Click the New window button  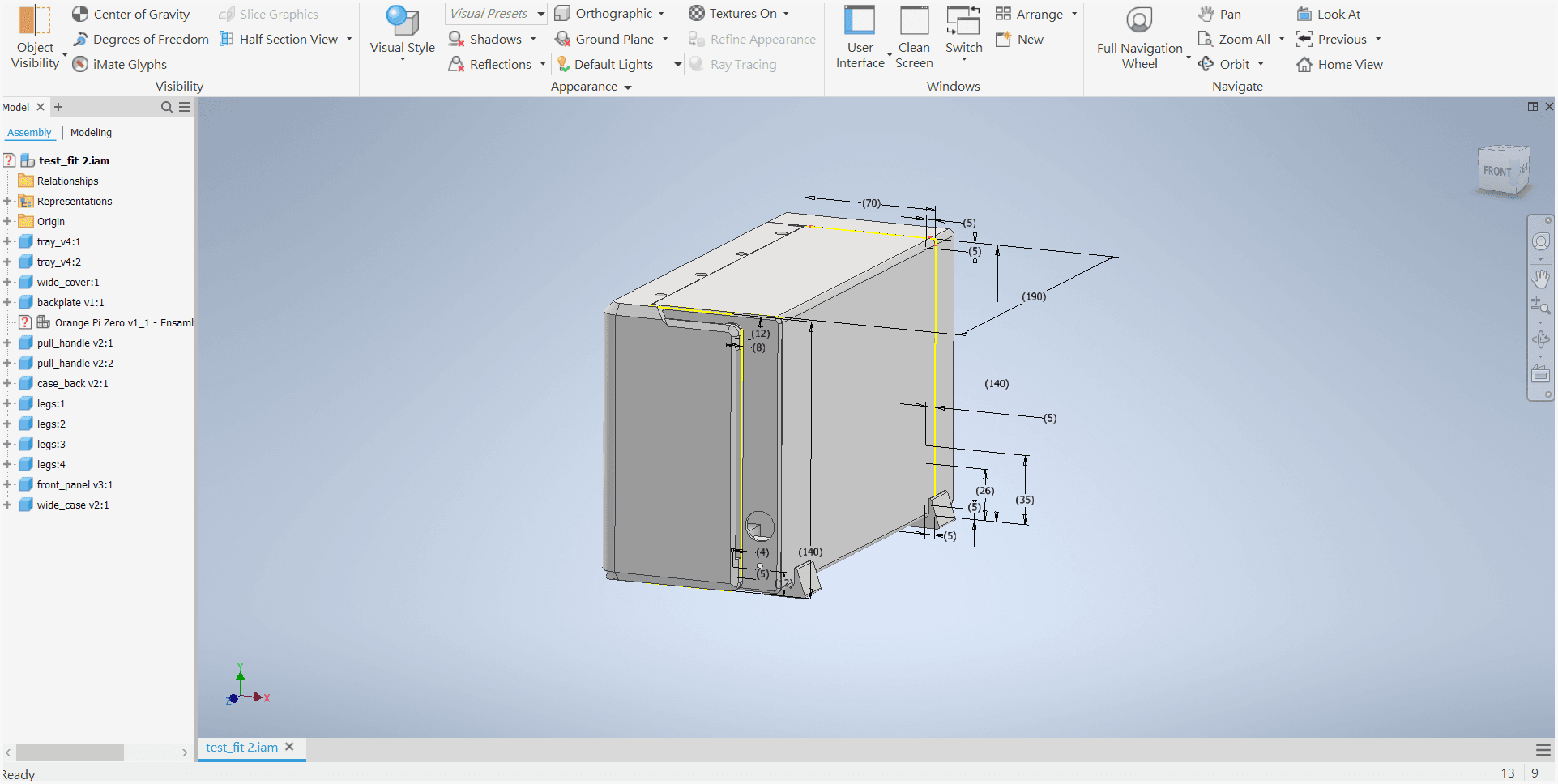[1019, 39]
